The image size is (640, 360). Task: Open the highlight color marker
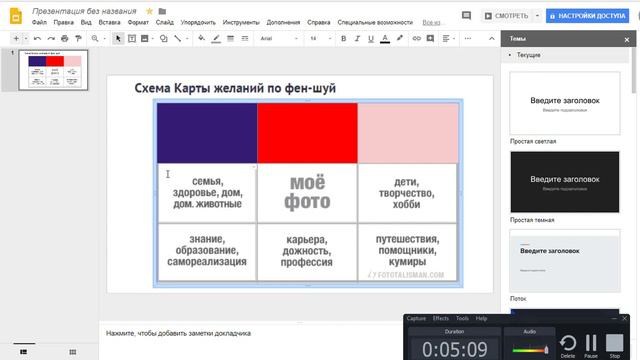[400, 38]
